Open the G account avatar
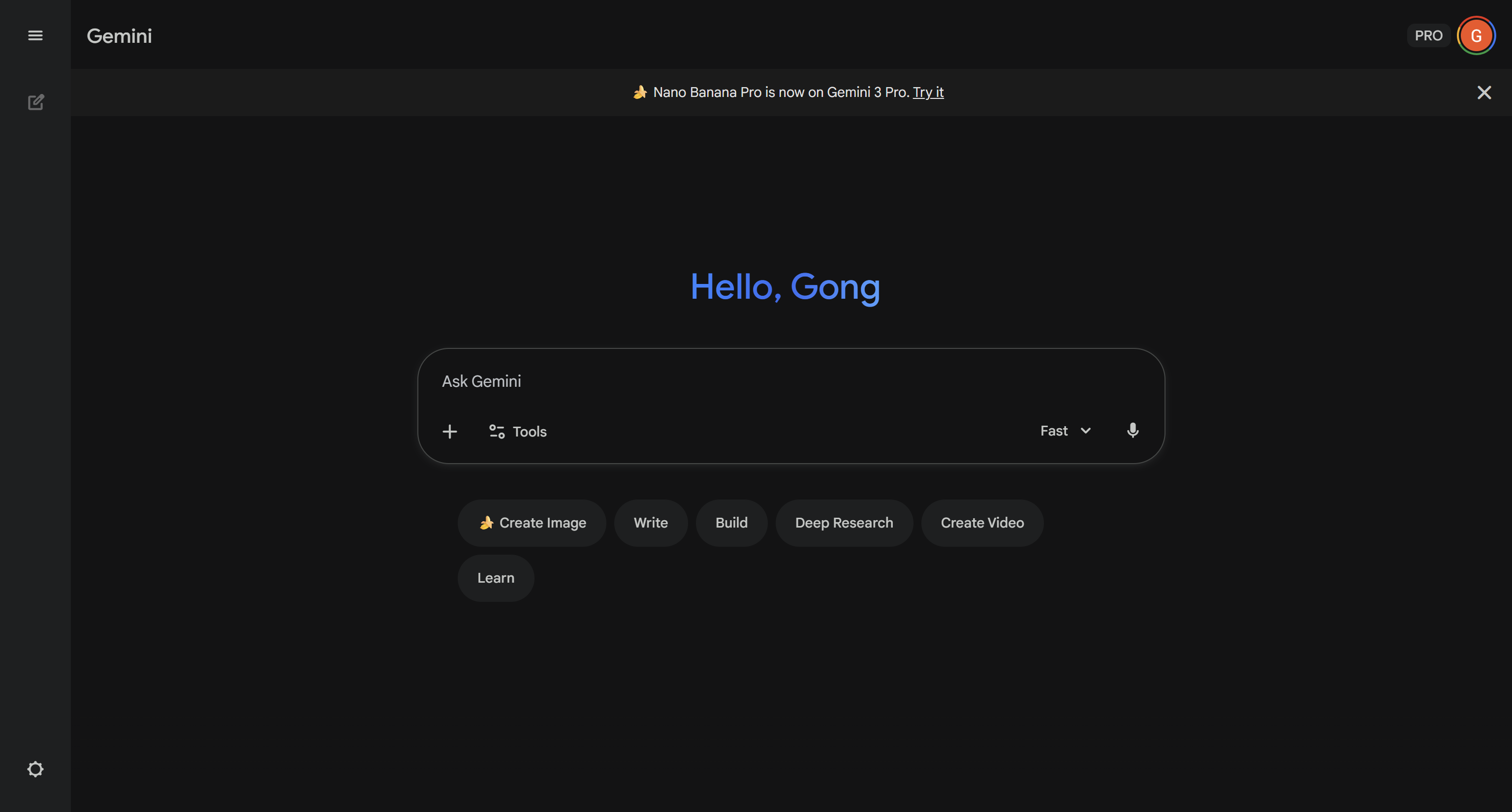Screen dimensions: 1512x812 (x=1476, y=36)
